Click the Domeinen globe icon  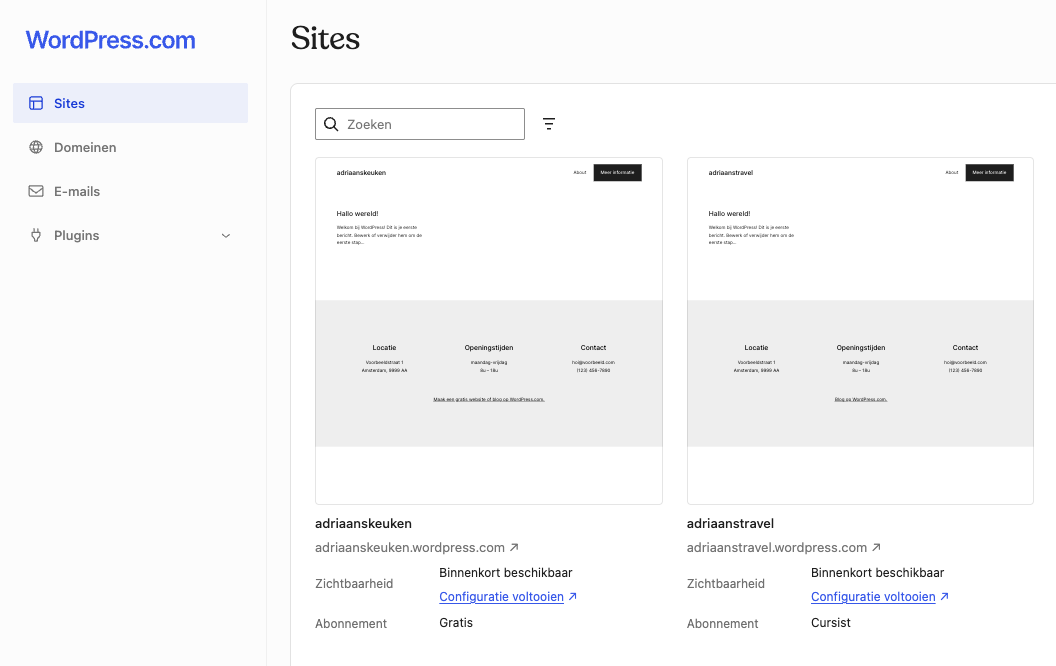coord(36,147)
